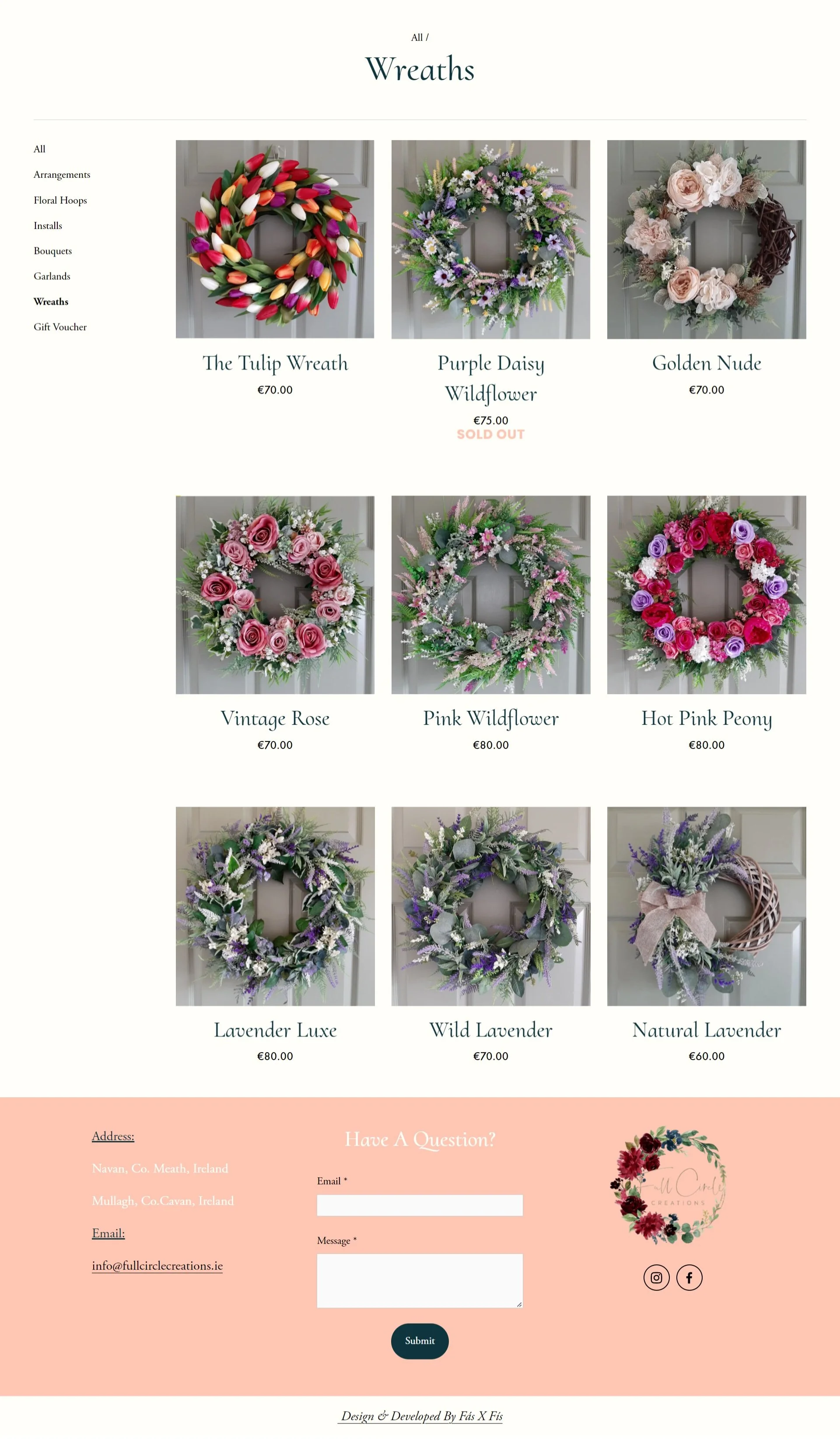Select the Arrangements category
Screen dimensions: 840x1439
coord(62,175)
